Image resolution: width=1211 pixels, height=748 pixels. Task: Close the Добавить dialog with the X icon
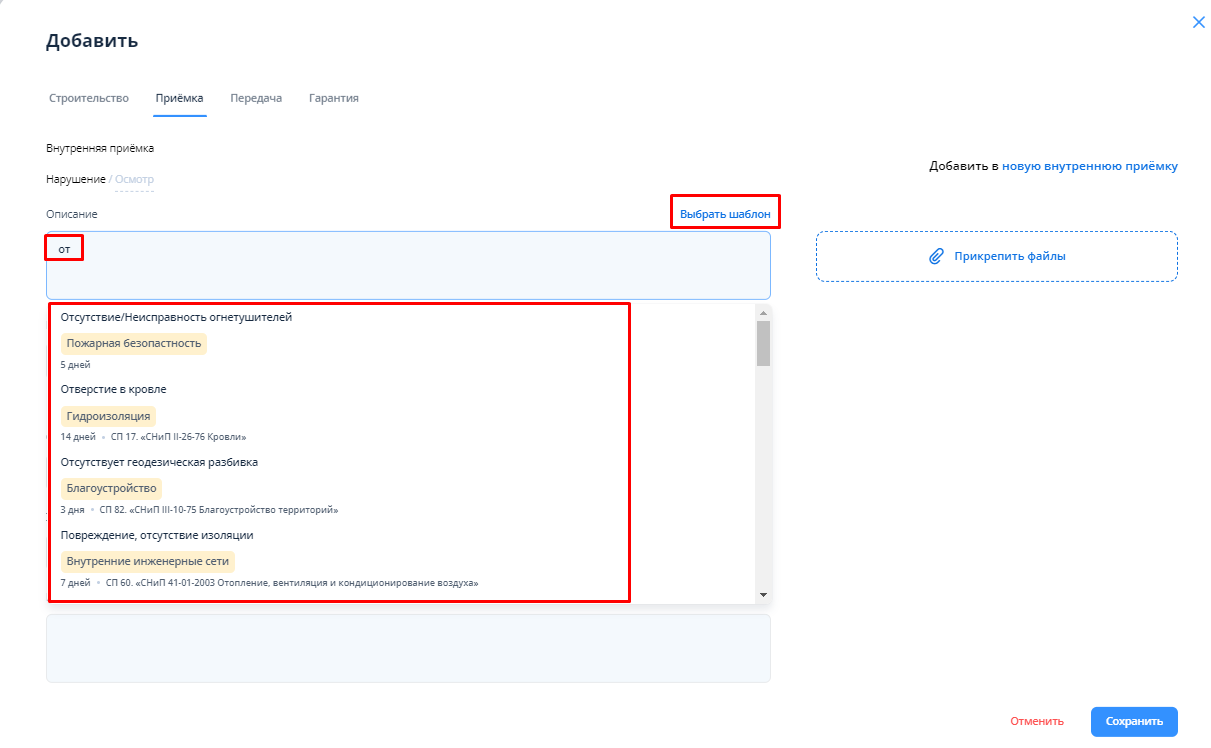pyautogui.click(x=1198, y=22)
